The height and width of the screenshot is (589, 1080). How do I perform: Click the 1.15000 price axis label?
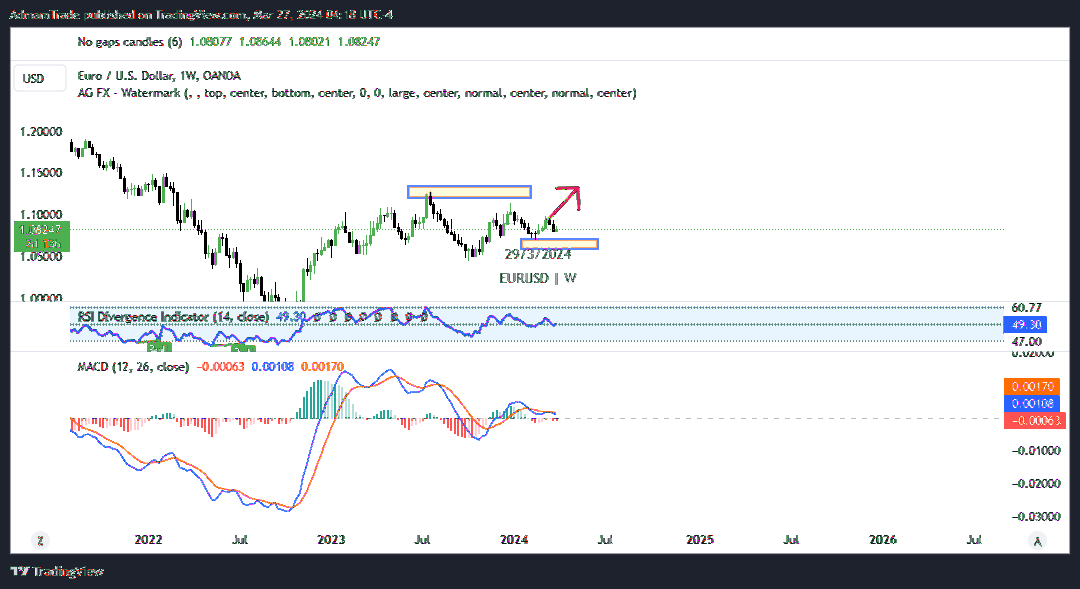(x=41, y=173)
